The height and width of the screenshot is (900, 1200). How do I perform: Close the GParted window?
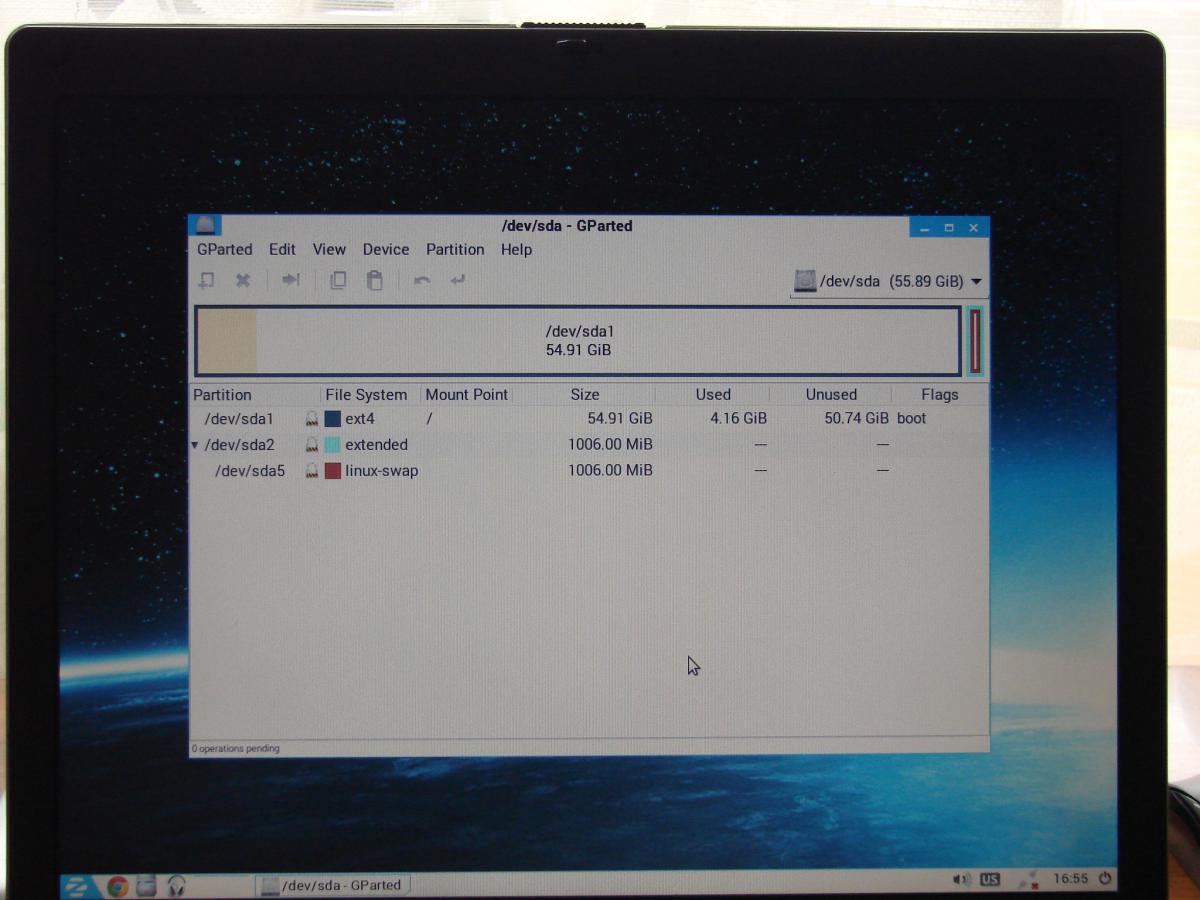974,228
